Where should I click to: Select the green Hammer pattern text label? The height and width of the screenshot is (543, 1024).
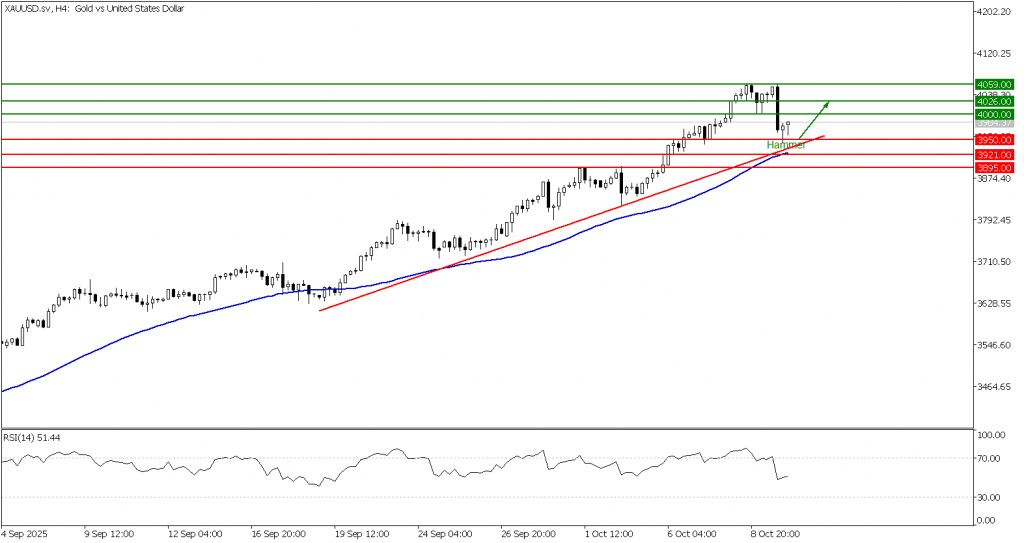[x=786, y=145]
